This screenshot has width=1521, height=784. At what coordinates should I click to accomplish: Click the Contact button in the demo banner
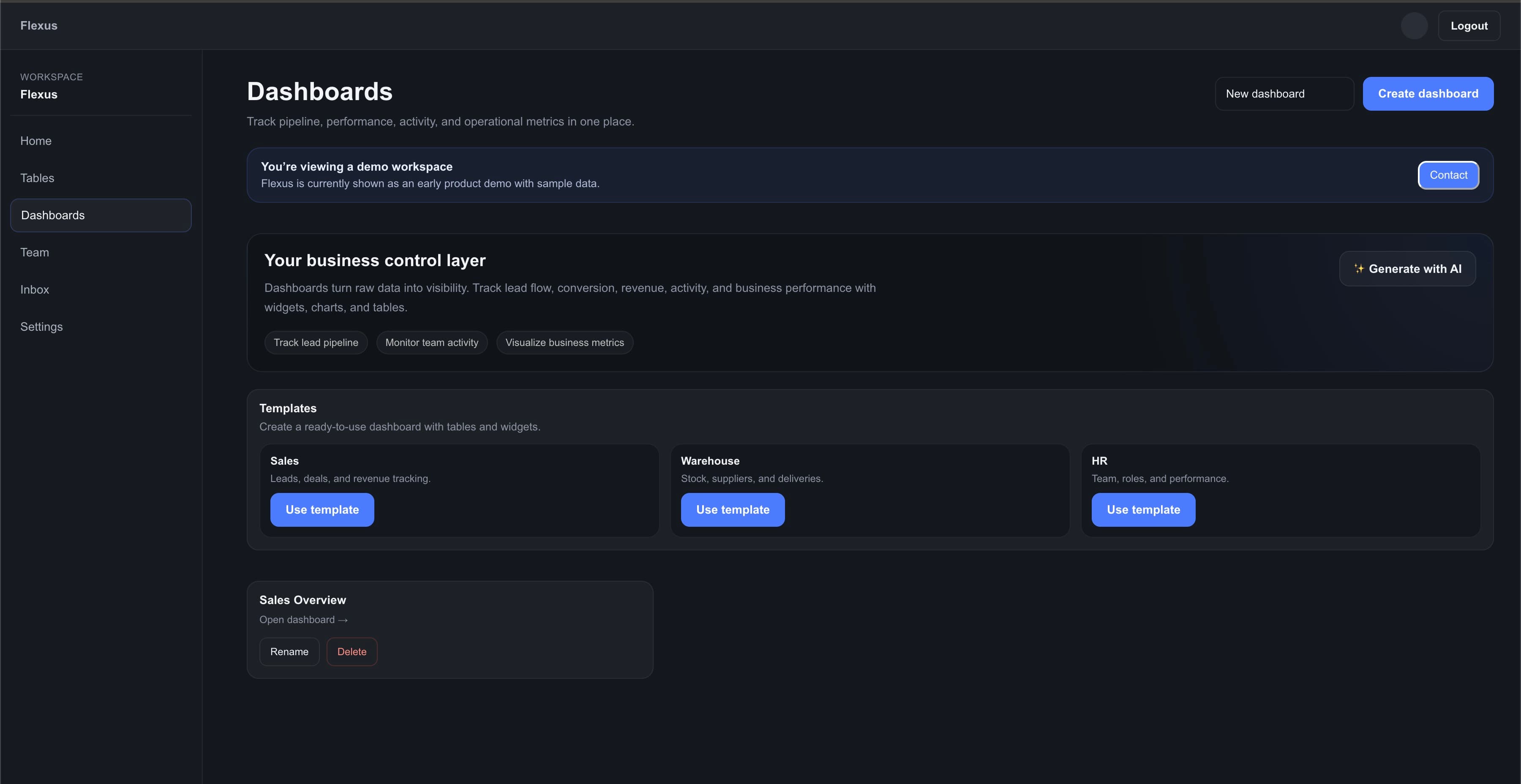(x=1448, y=175)
